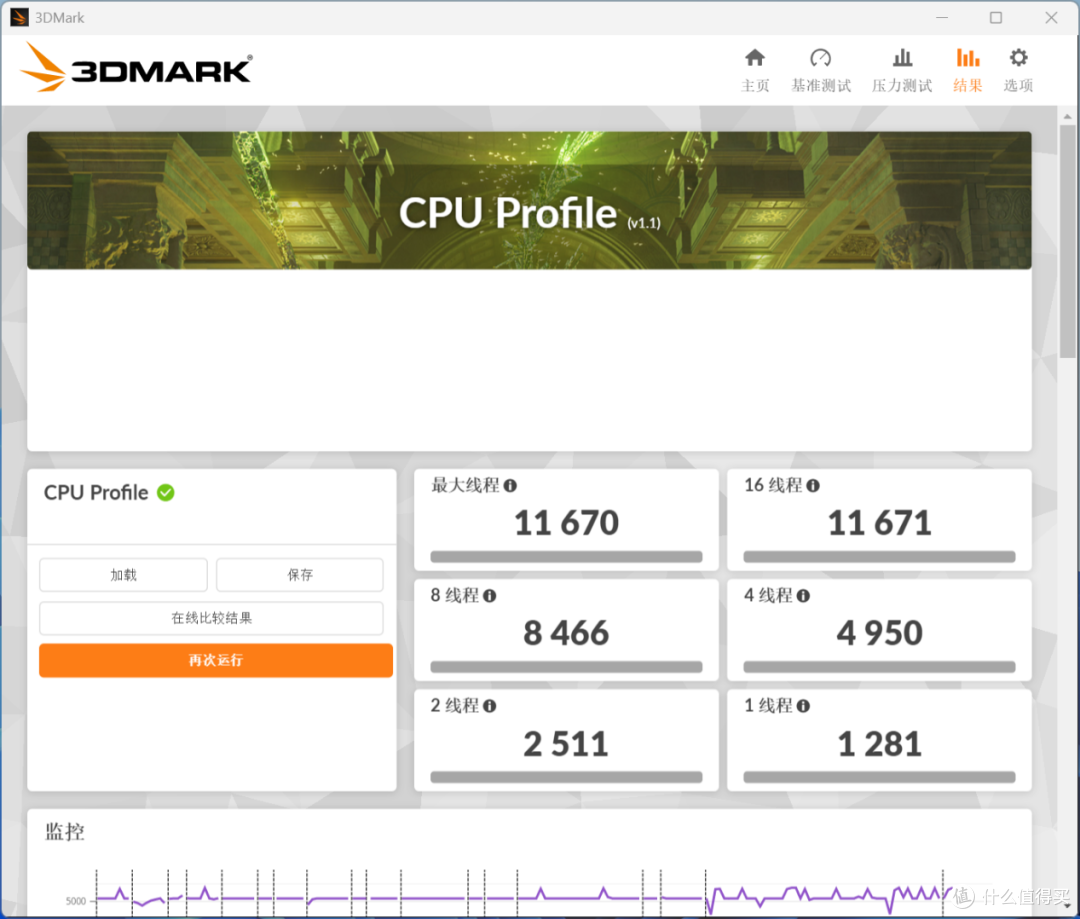Click the green validity check mark beside CPU Profile

pyautogui.click(x=165, y=493)
